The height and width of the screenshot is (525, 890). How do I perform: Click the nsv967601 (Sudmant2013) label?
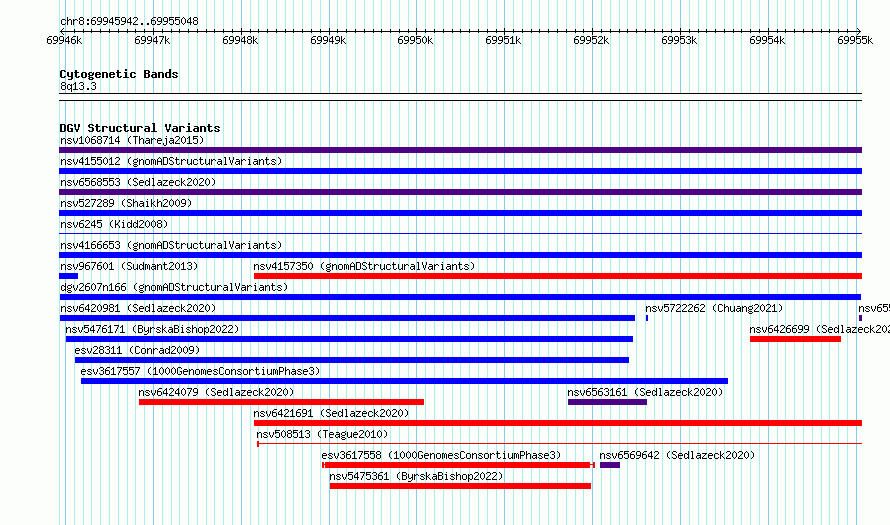click(129, 266)
